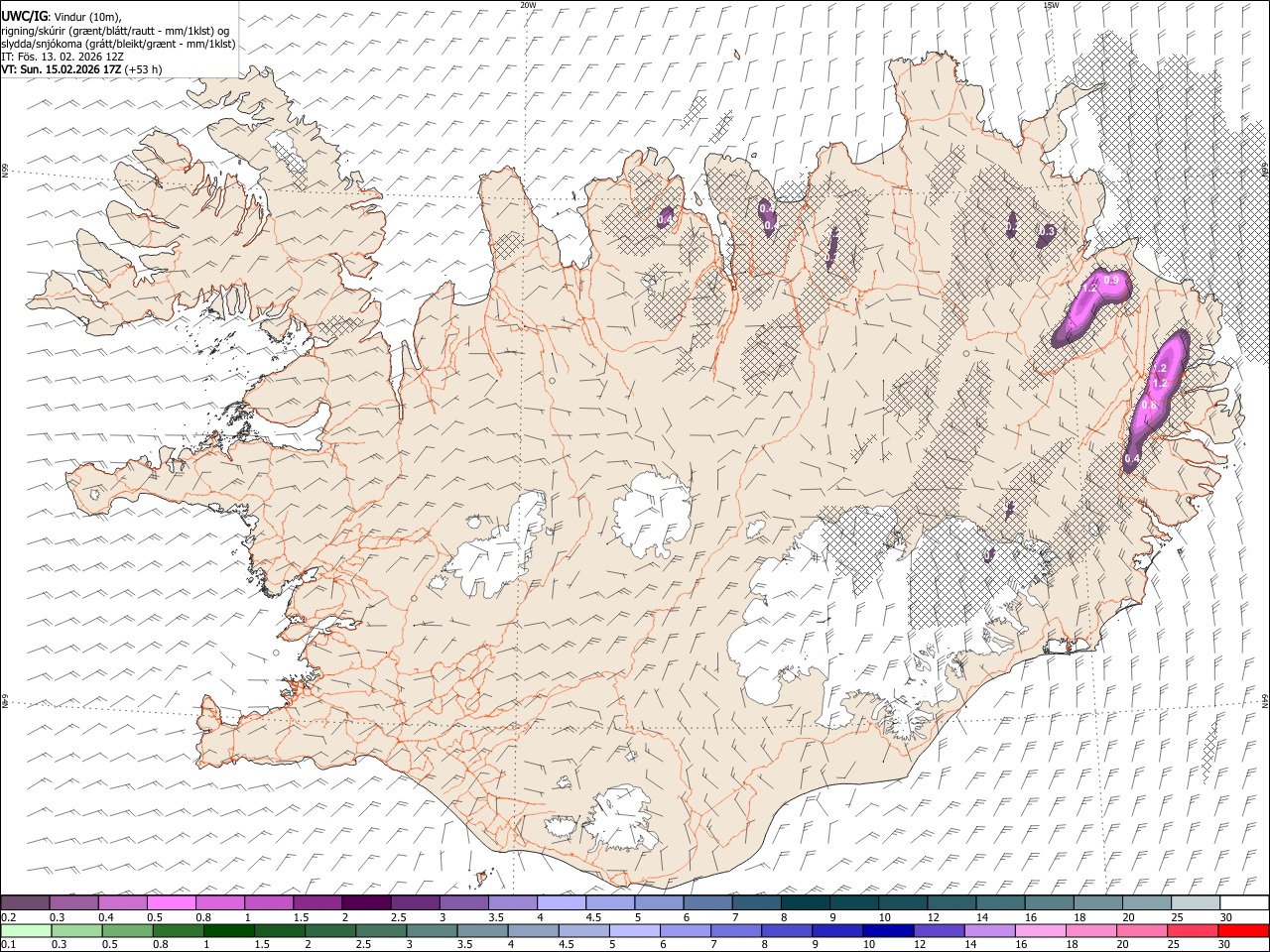The image size is (1270, 952).
Task: Click the "0.2" label in upper legend row
Action: tap(9, 917)
